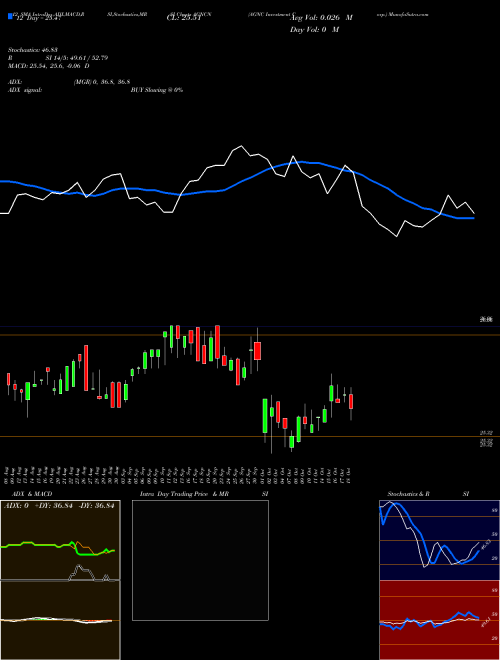This screenshot has height=660, width=500.
Task: Click the 'SI 14/3: 49.61 / 52.79' text
Action: click(77, 58)
